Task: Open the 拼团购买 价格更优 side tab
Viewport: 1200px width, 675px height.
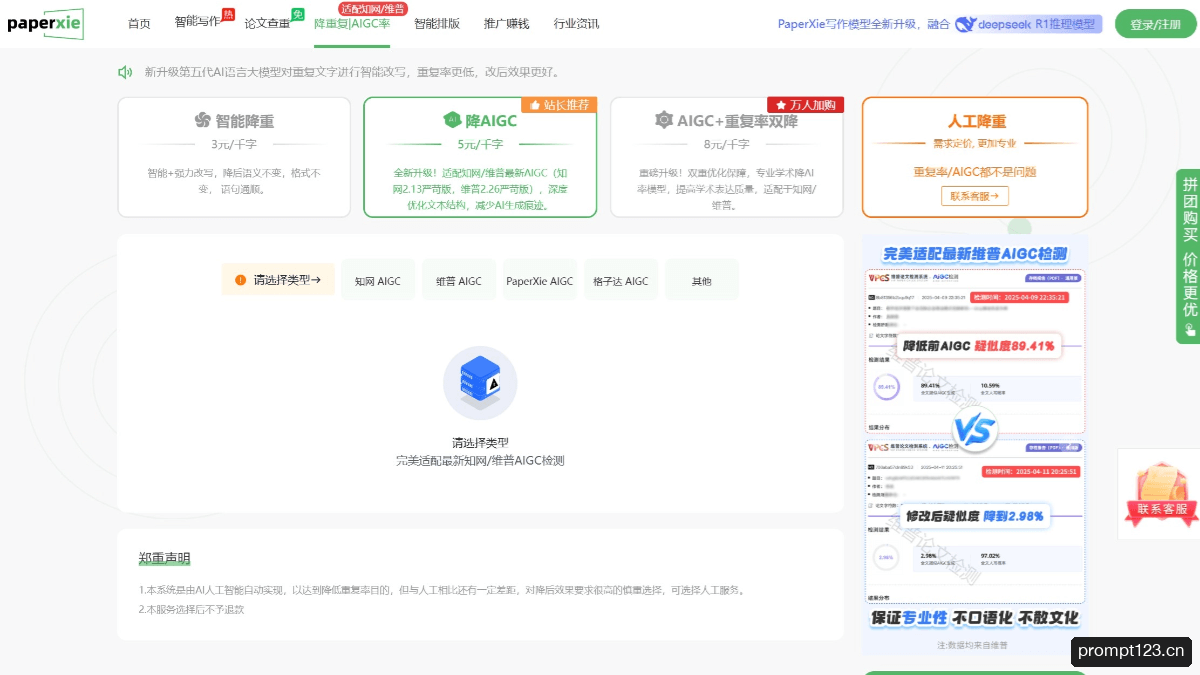Action: [x=1188, y=257]
